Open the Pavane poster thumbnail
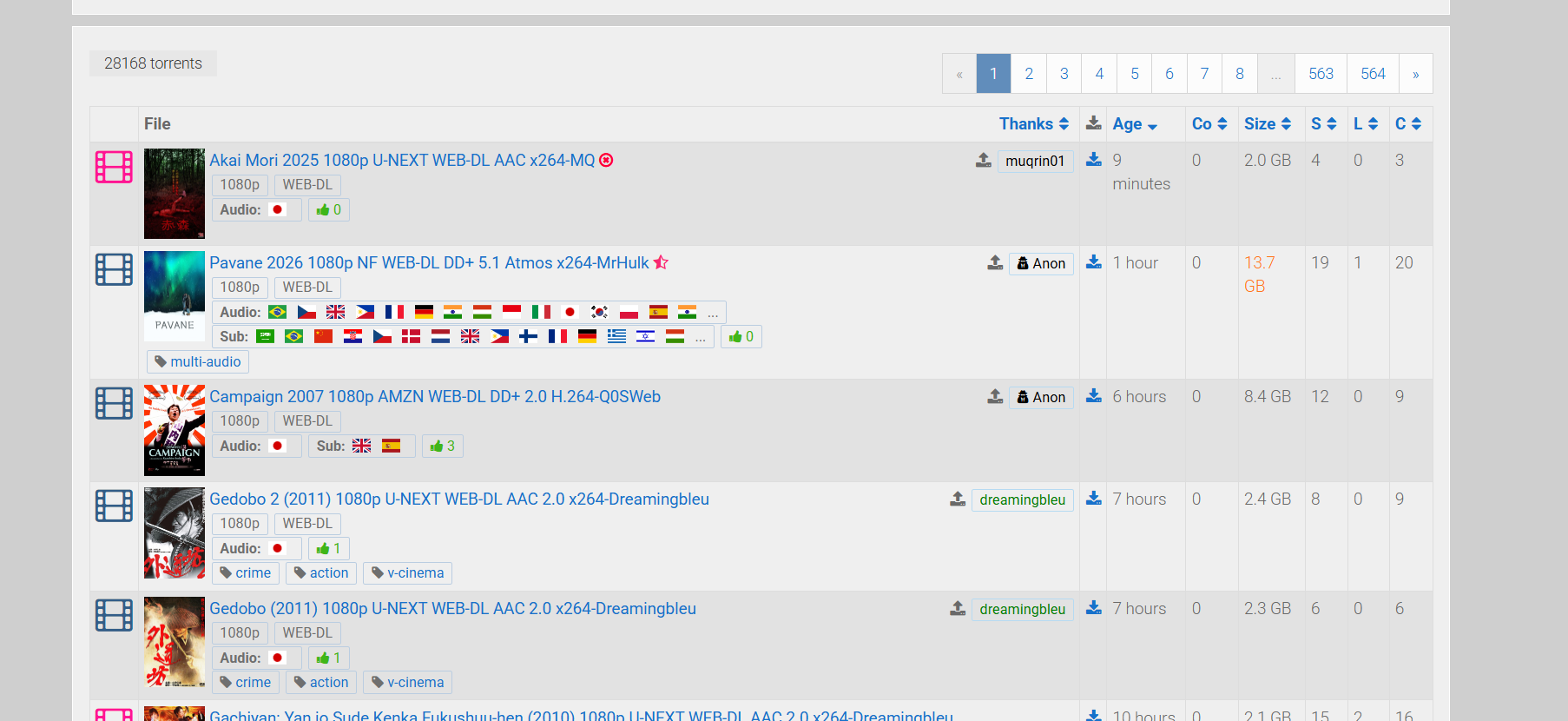The width and height of the screenshot is (1568, 721). 175,296
